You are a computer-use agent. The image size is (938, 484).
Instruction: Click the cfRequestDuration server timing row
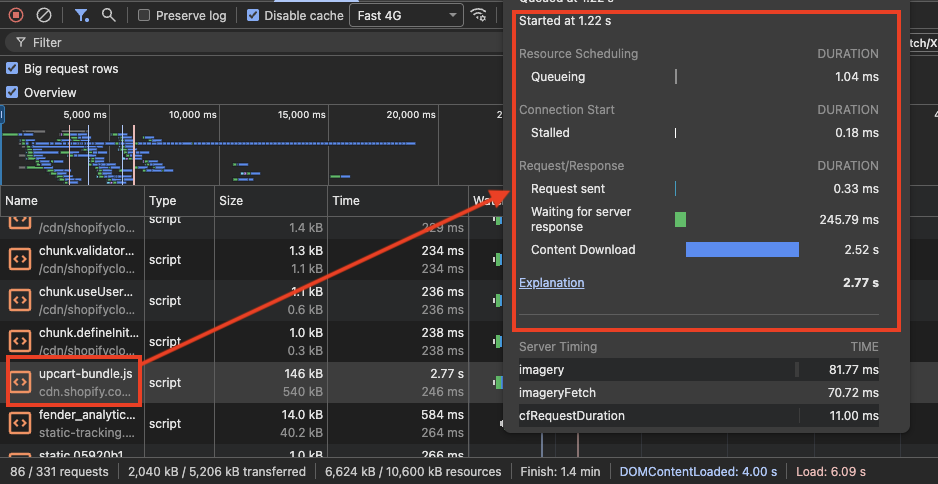point(699,416)
